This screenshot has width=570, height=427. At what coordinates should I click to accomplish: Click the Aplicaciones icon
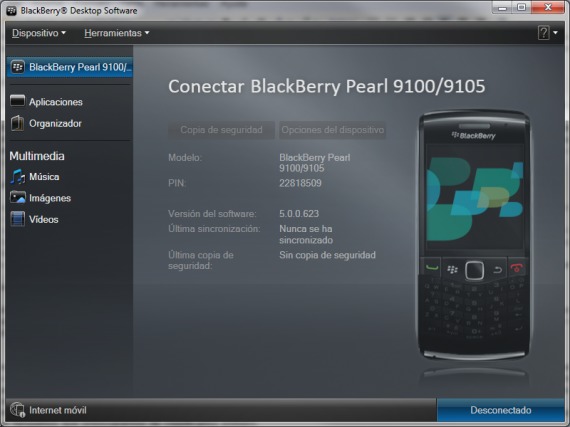[17, 101]
